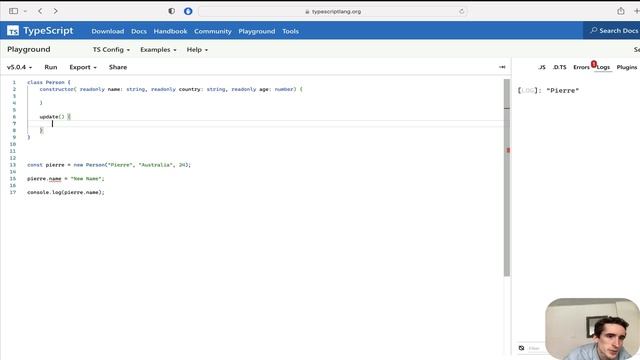Expand the Help dropdown
The image size is (640, 360).
pyautogui.click(x=197, y=49)
